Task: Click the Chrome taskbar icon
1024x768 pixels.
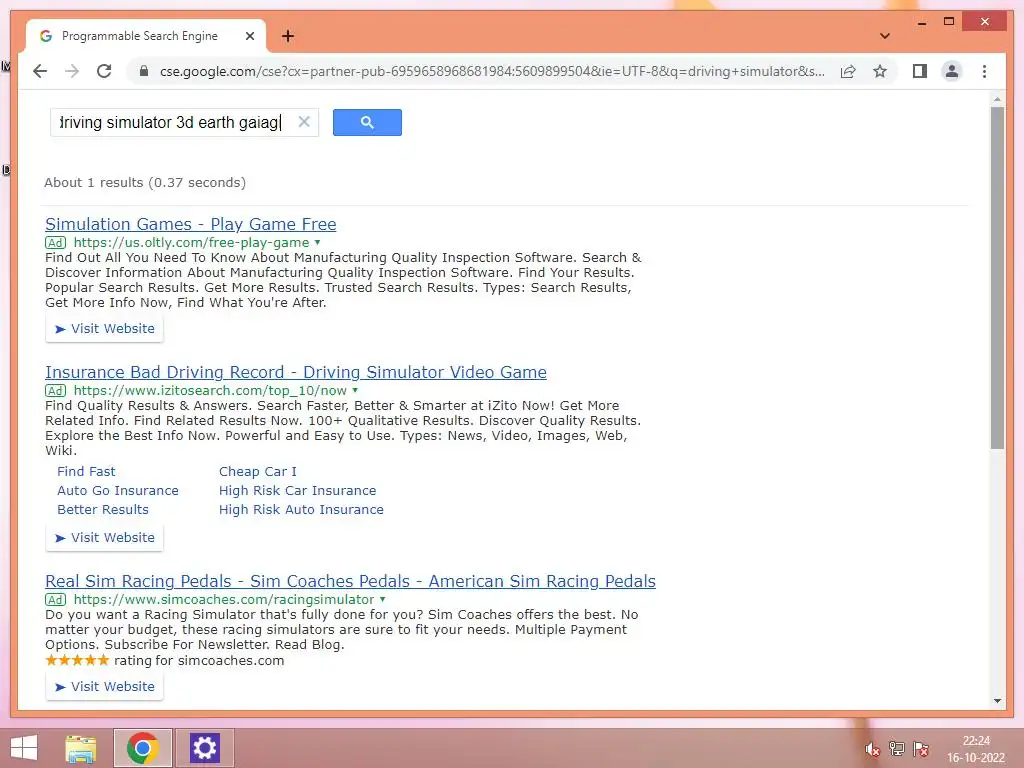Action: 143,748
